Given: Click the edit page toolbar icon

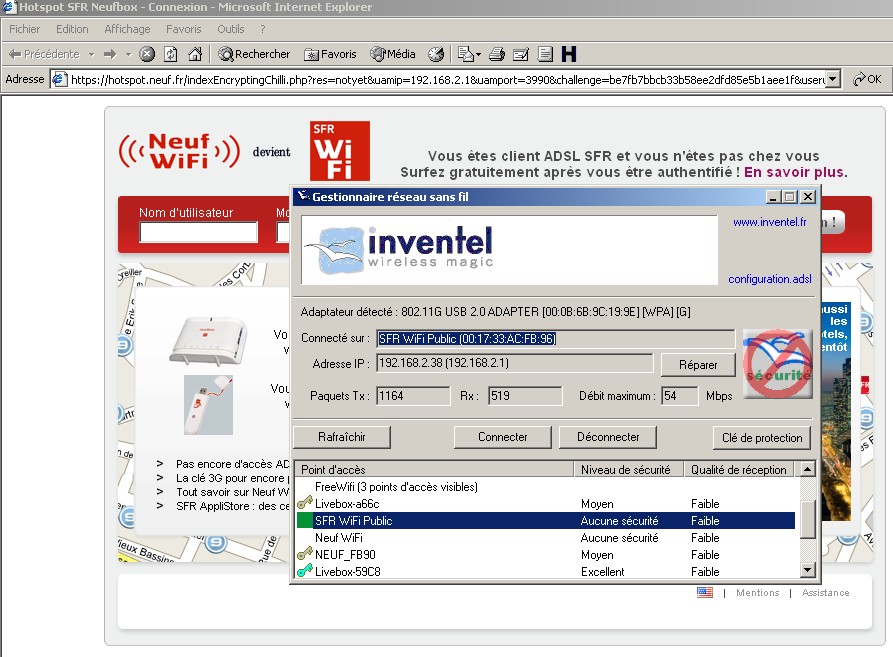Looking at the screenshot, I should click(521, 54).
